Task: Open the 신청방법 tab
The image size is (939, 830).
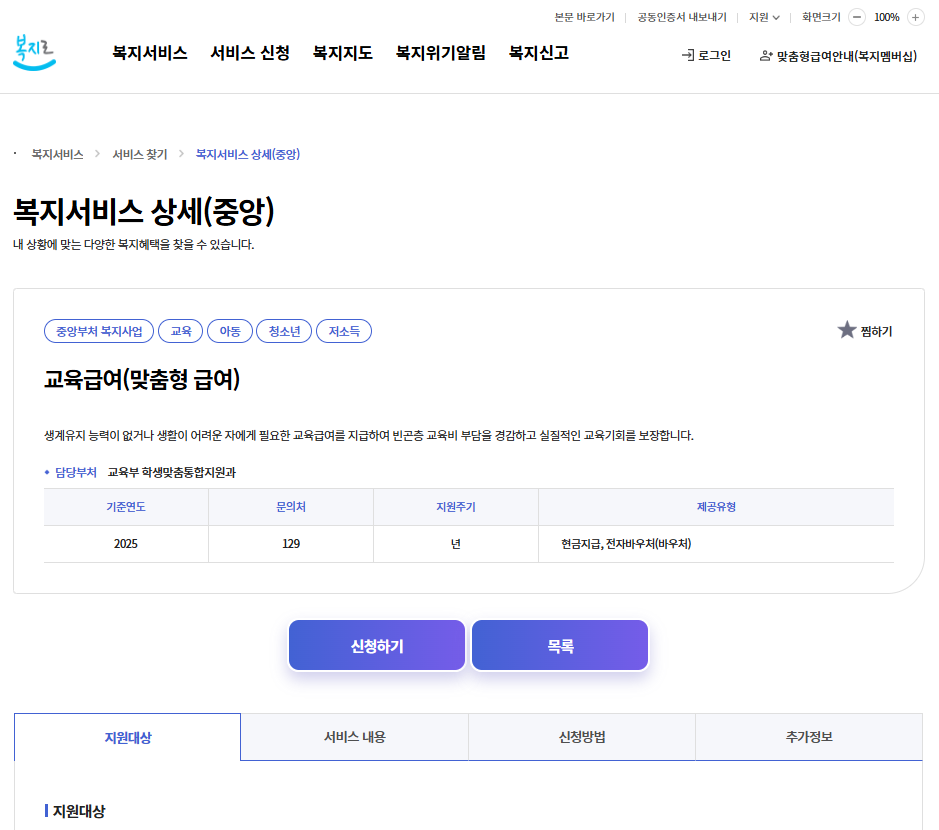Action: click(x=581, y=735)
